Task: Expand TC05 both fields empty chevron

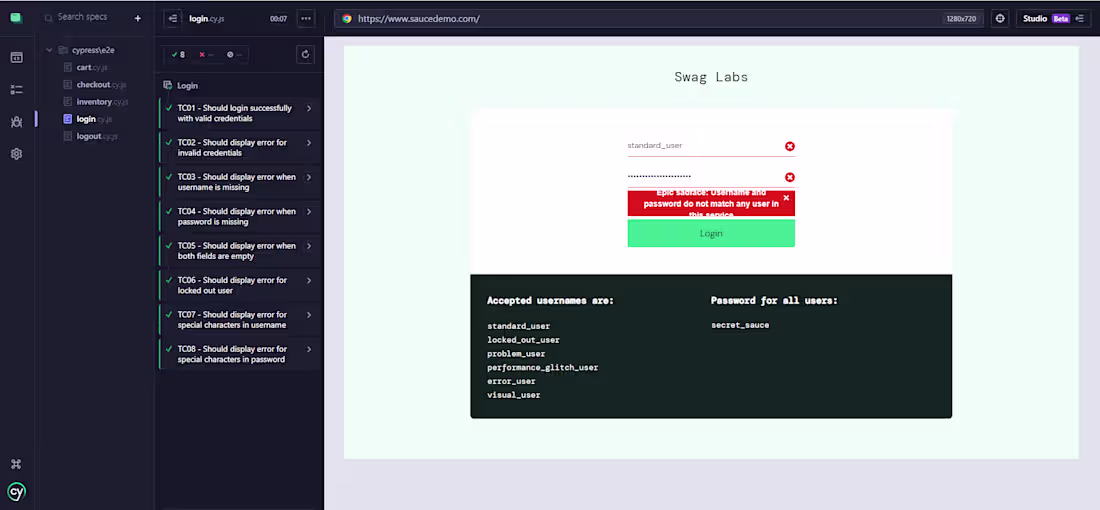Action: (309, 246)
